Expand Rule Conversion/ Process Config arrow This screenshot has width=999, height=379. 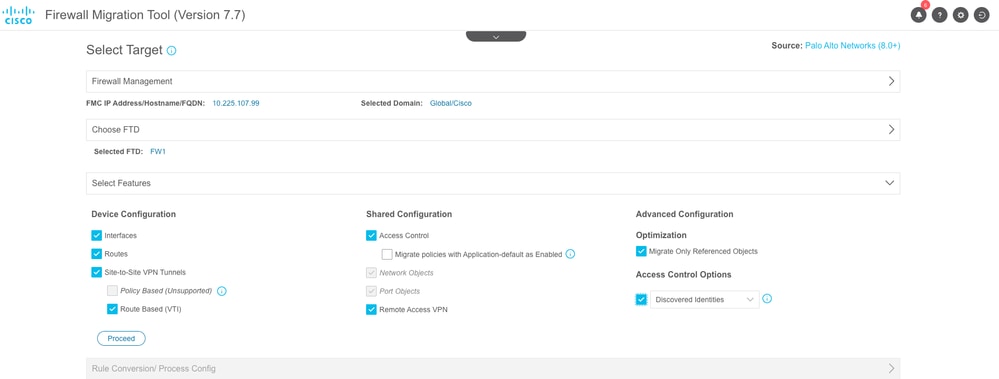[x=891, y=368]
